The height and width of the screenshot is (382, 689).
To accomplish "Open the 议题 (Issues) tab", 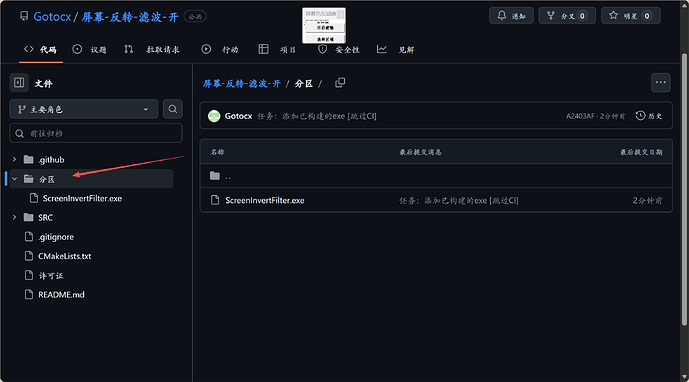I will [90, 50].
